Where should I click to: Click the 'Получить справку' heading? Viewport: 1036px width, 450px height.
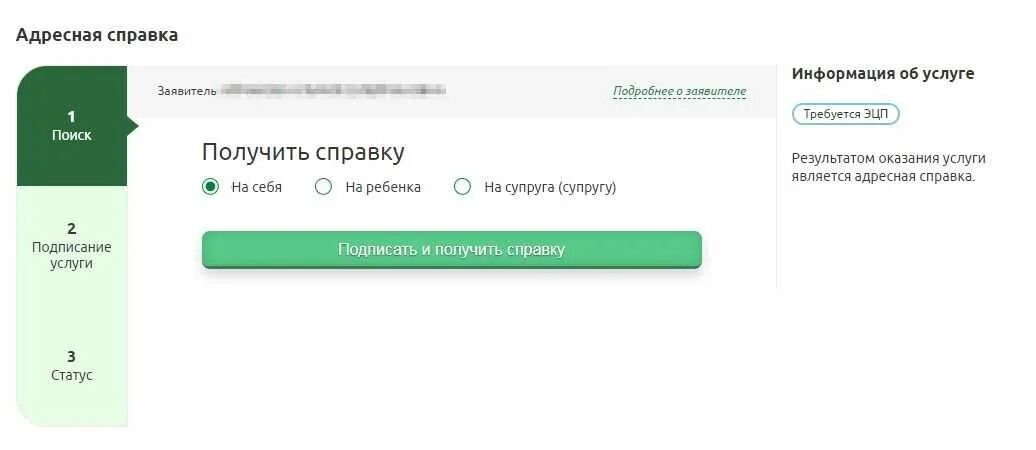coord(303,152)
